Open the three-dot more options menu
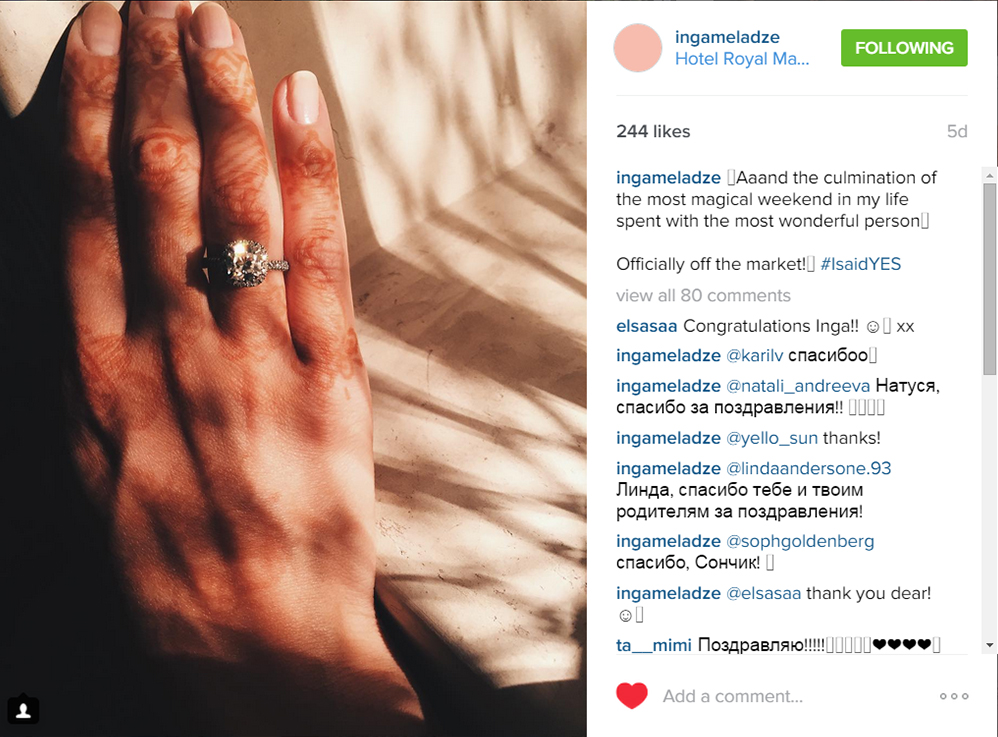 click(x=954, y=696)
